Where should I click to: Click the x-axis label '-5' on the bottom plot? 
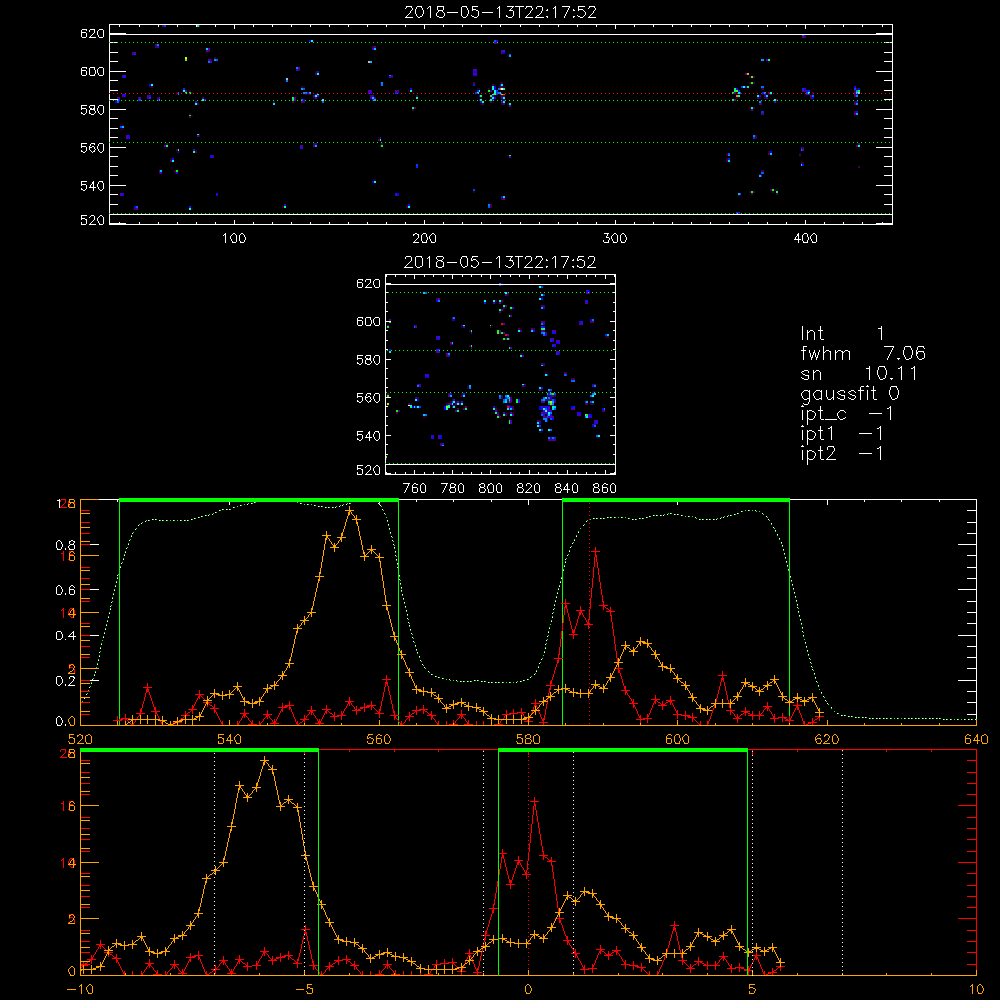tap(304, 990)
